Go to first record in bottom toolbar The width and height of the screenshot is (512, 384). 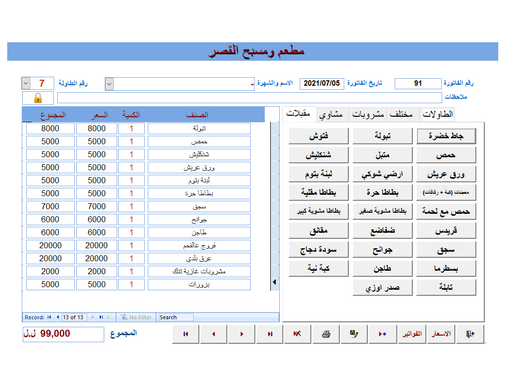tap(186, 334)
